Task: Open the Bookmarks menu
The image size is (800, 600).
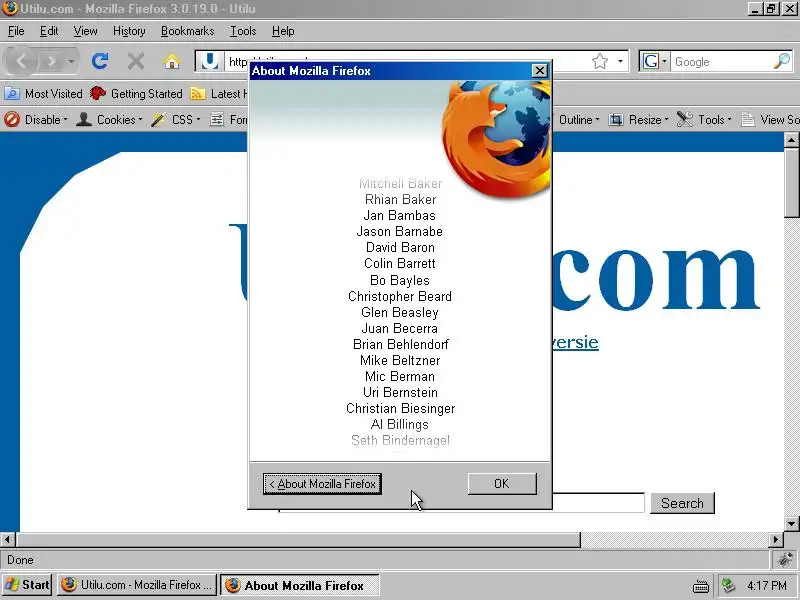Action: [187, 31]
